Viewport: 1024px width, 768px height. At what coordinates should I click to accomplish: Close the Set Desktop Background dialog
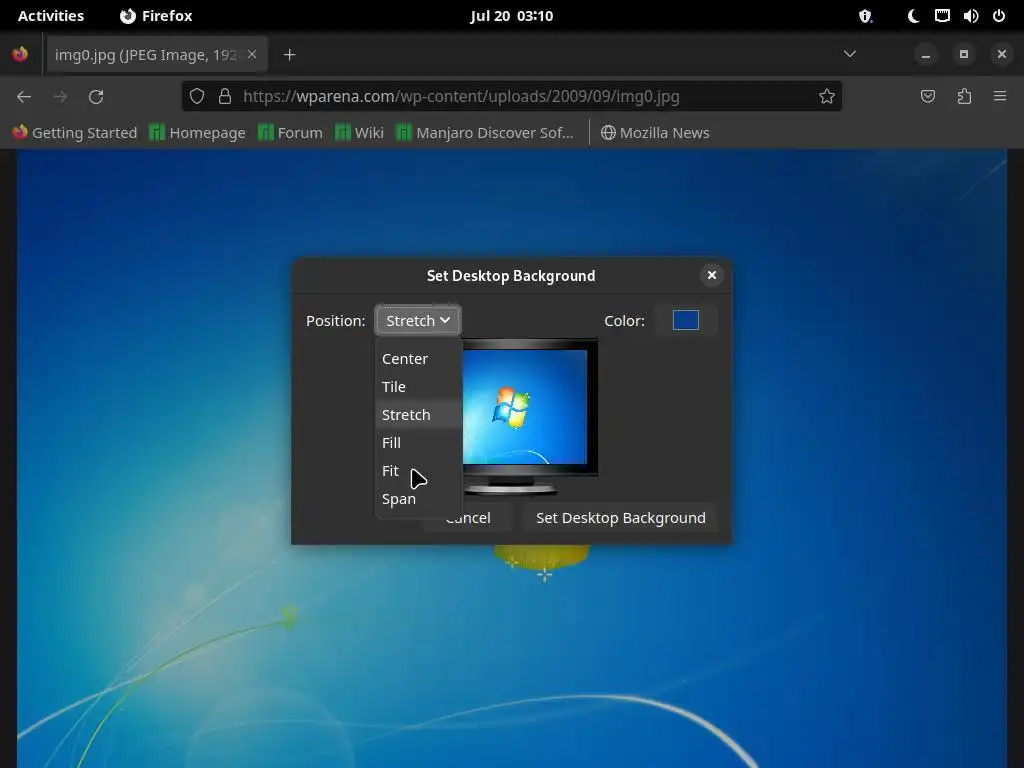point(712,275)
